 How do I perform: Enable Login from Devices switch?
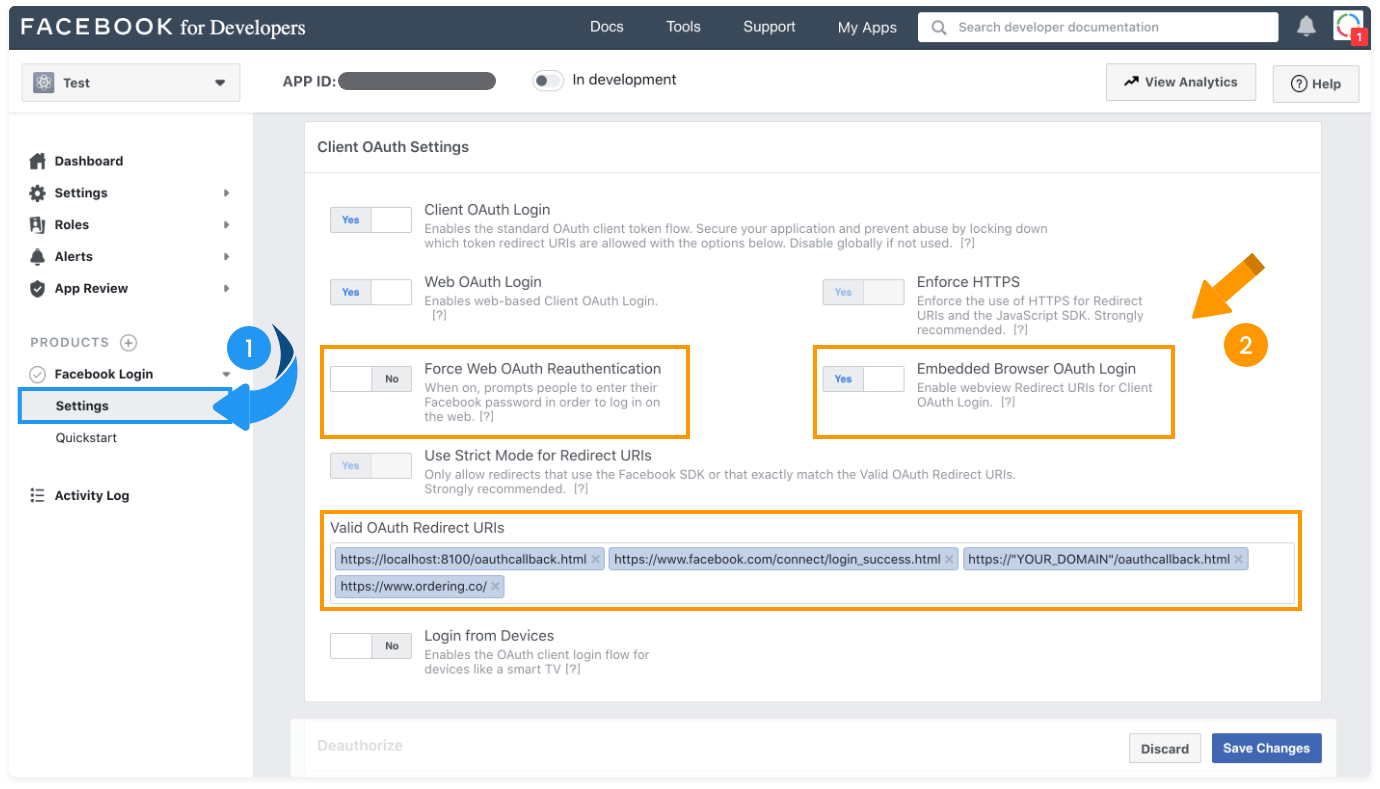click(371, 646)
